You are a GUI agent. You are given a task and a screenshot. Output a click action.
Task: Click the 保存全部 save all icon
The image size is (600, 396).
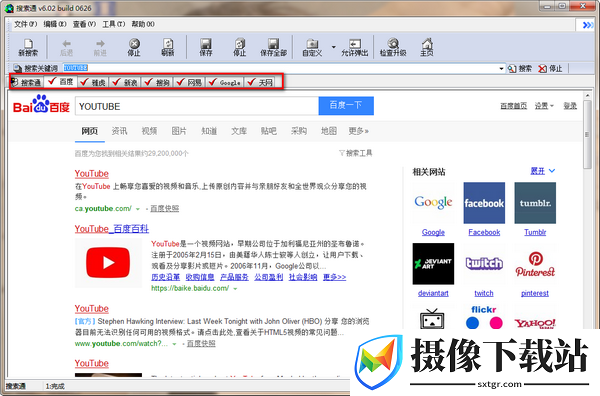[x=273, y=47]
